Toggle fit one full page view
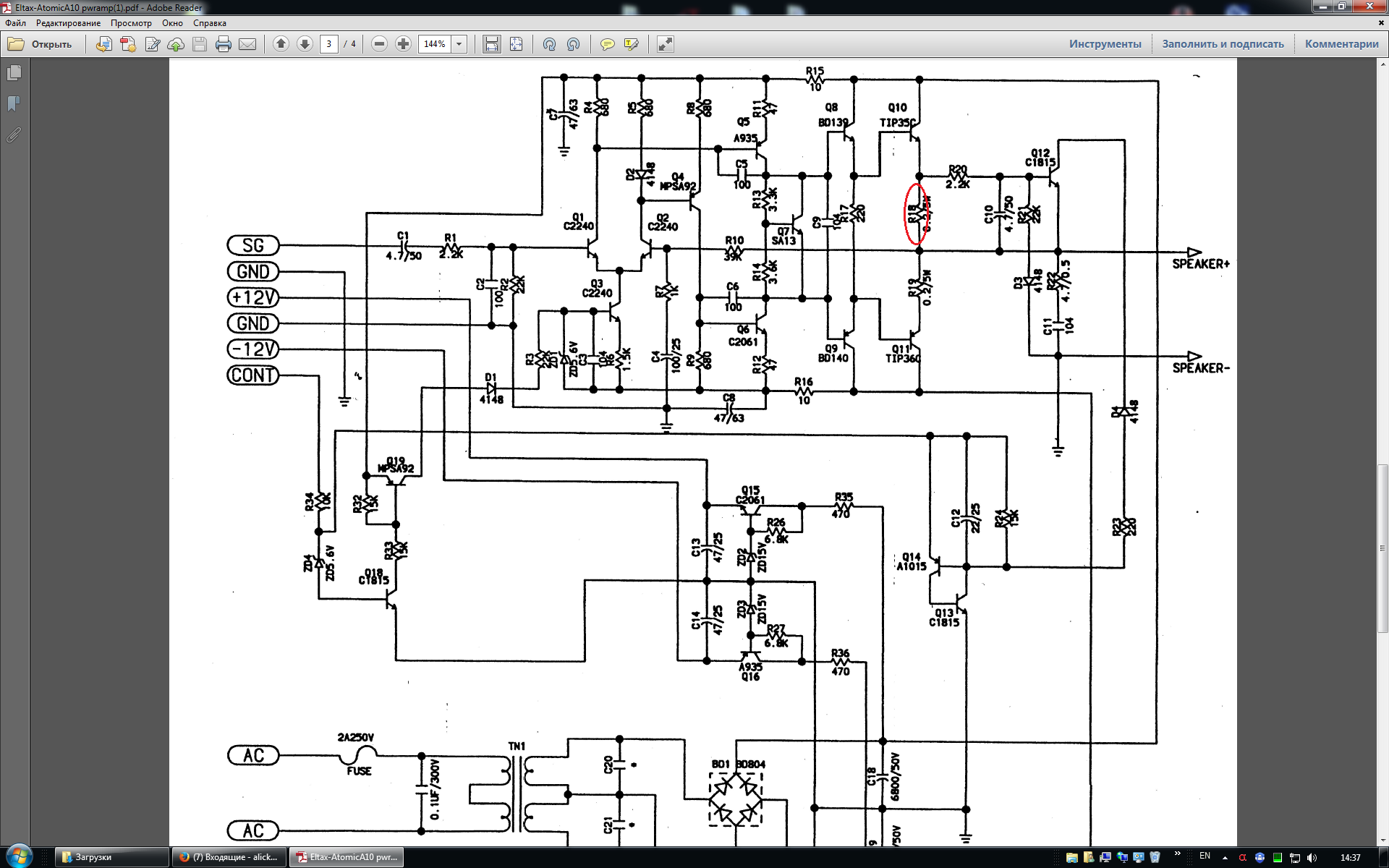The image size is (1389, 868). coord(516,44)
